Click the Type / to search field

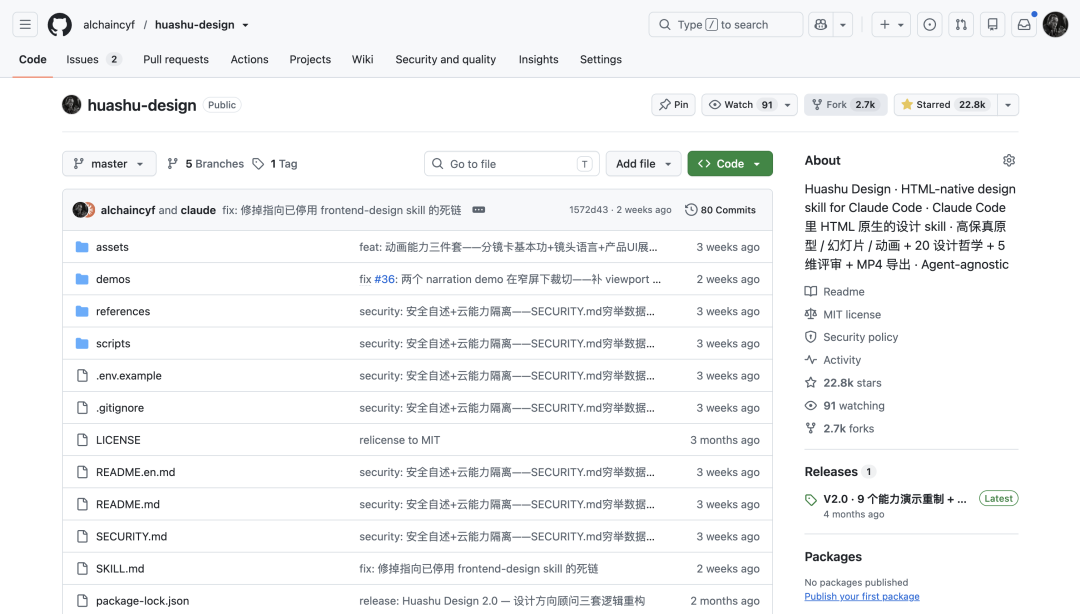click(x=725, y=25)
